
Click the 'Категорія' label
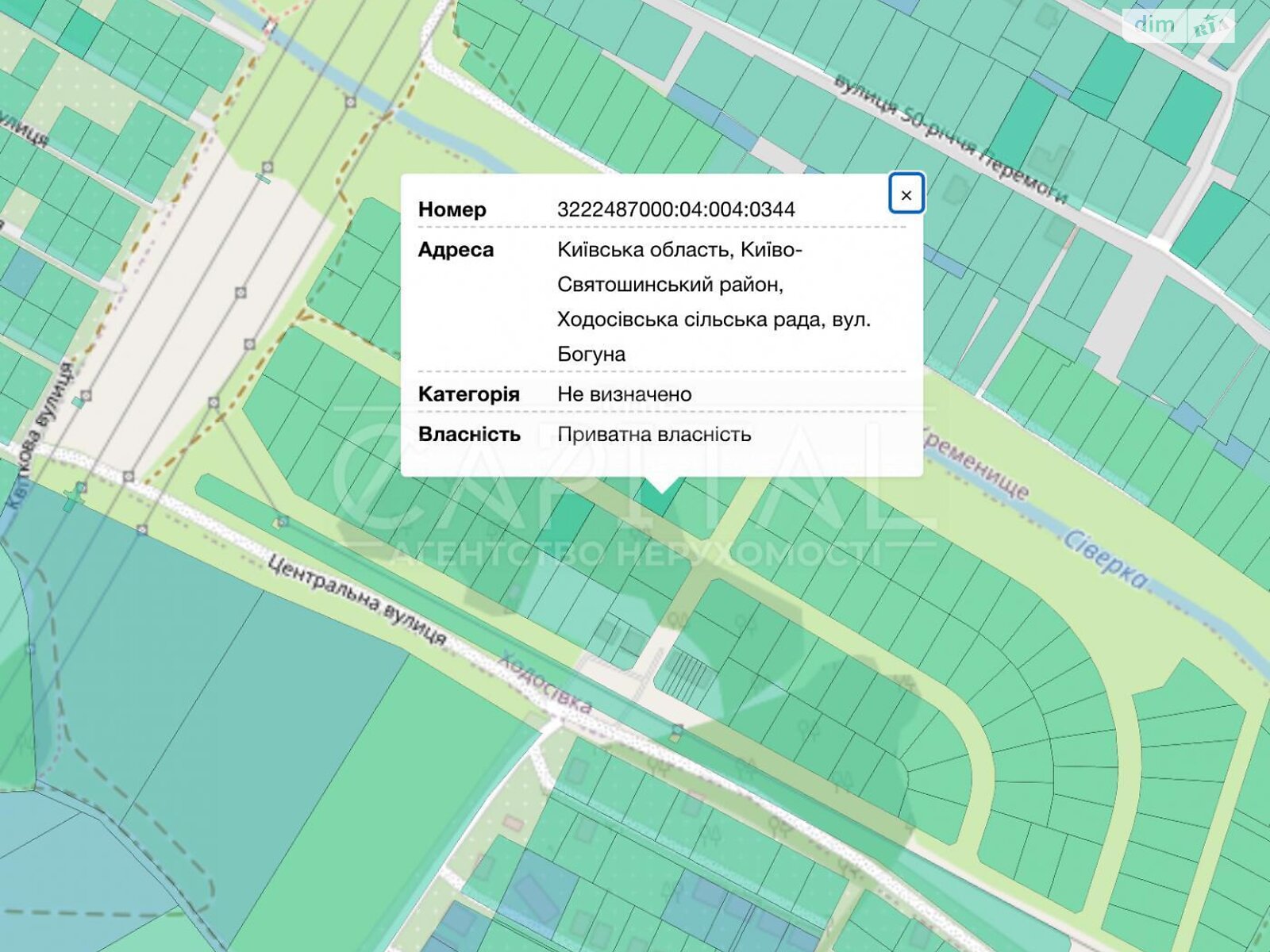point(469,394)
